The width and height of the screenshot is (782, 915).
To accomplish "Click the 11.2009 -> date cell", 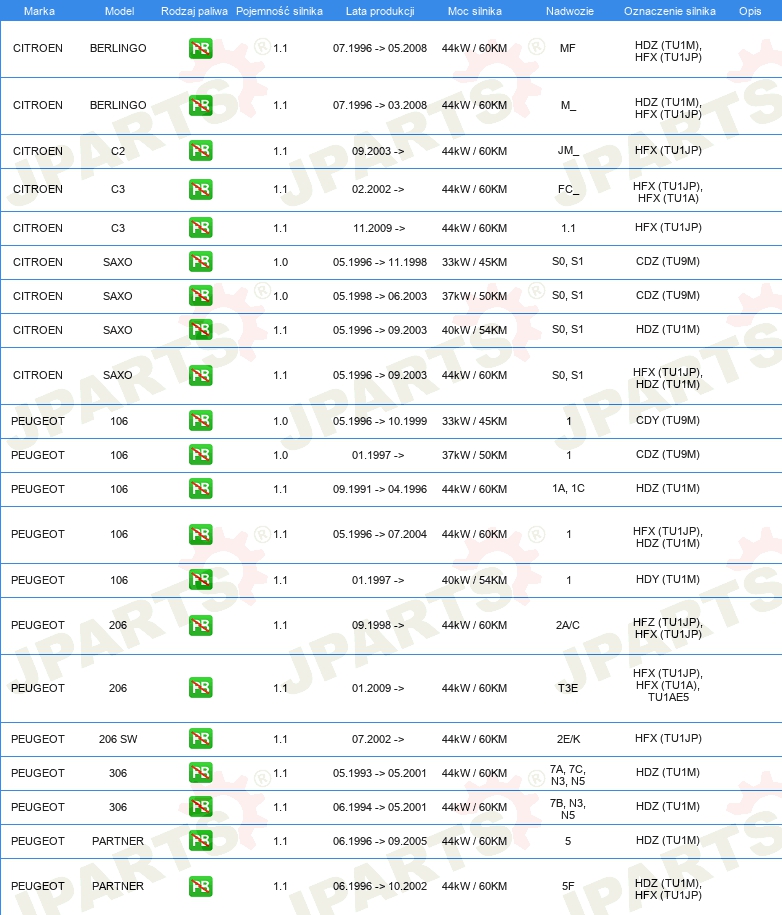I will coord(379,228).
